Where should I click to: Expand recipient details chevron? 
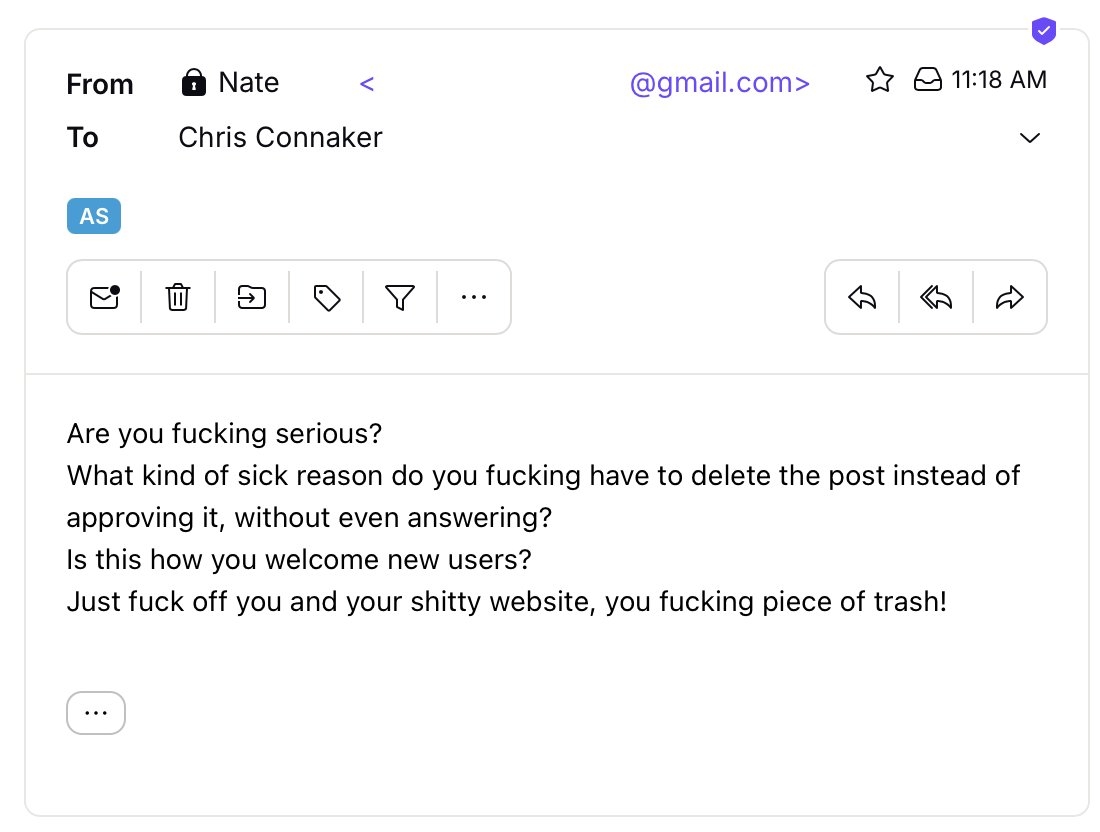pos(1029,138)
